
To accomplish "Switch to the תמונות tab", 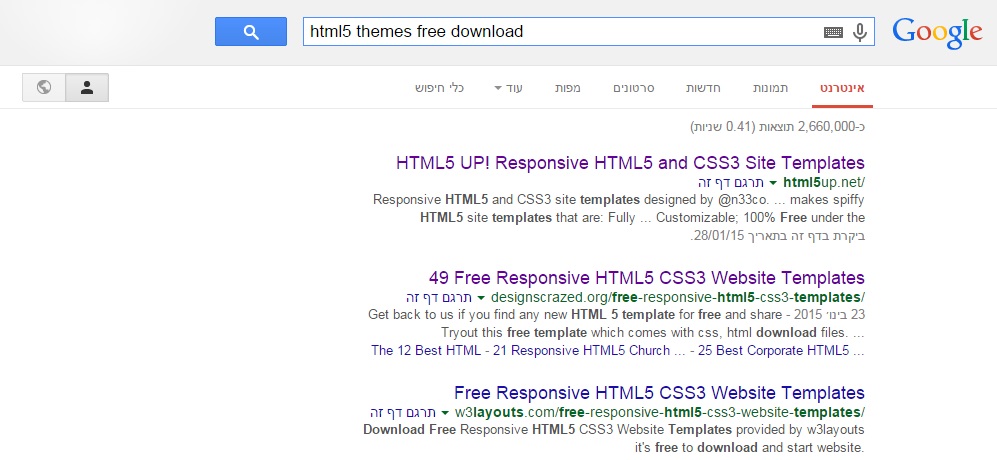I will coord(770,88).
